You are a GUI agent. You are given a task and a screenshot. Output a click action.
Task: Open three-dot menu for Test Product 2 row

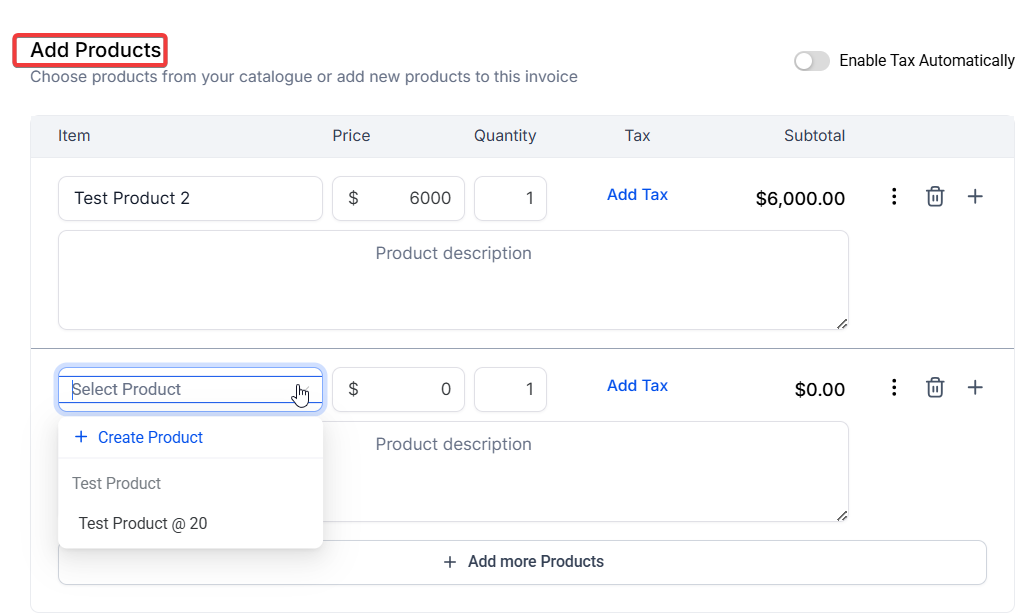(x=894, y=197)
